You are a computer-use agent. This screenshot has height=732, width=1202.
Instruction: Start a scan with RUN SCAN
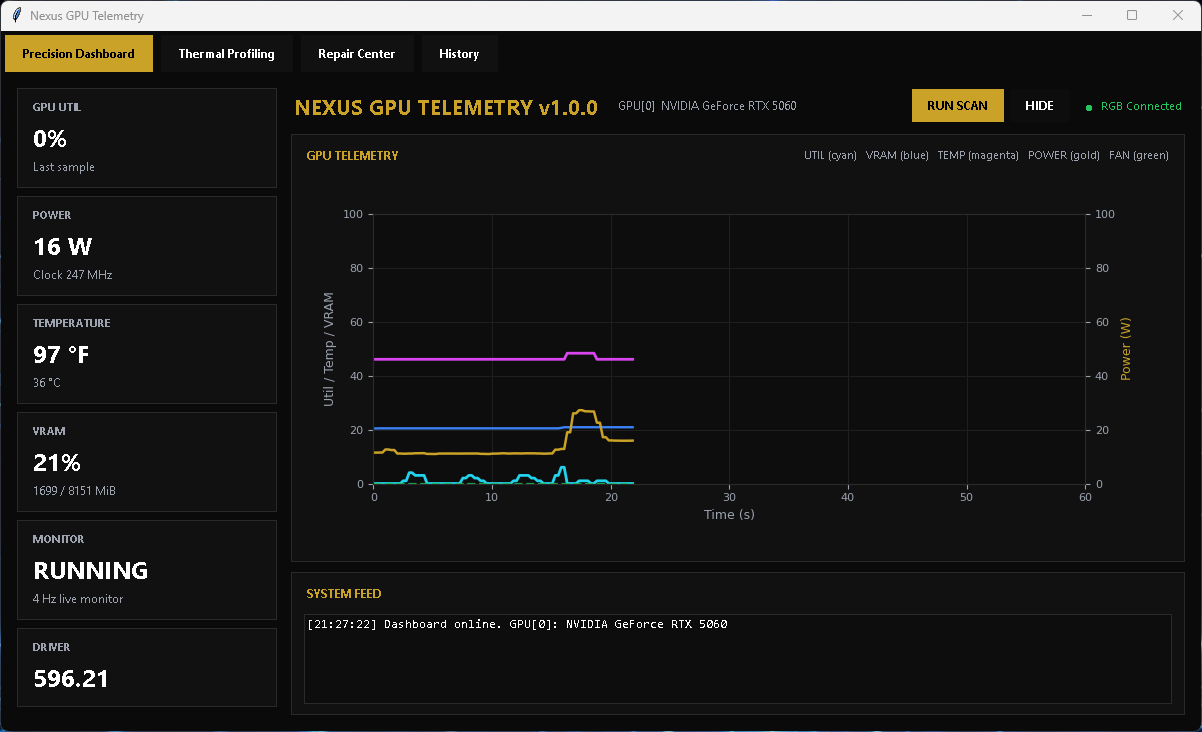[957, 106]
